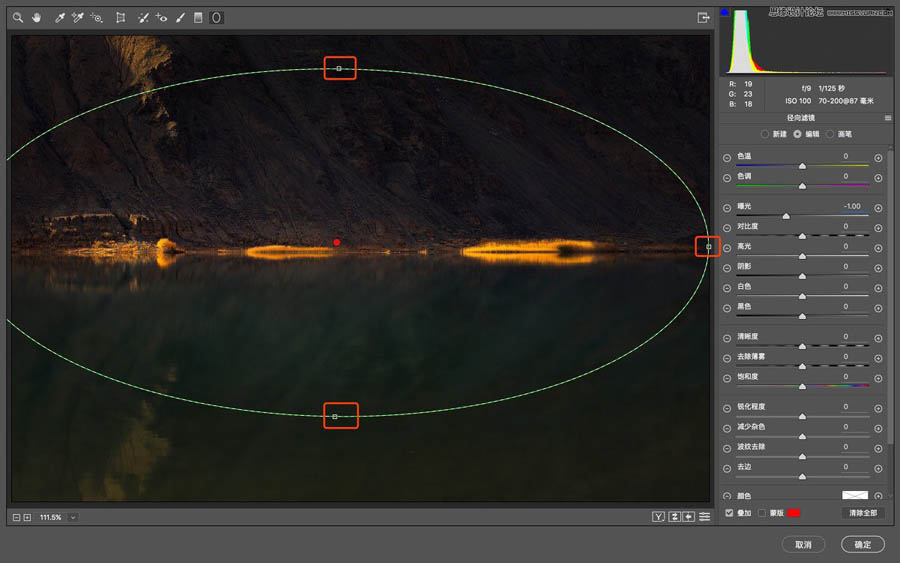The height and width of the screenshot is (563, 900).
Task: Select the 画笔 radio option
Action: [830, 133]
